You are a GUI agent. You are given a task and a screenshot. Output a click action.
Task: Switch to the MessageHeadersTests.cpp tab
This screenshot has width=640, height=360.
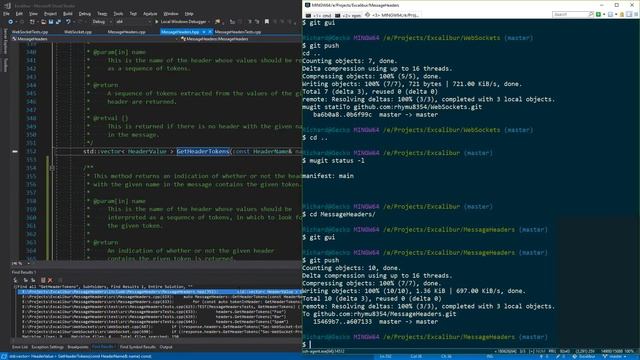238,32
